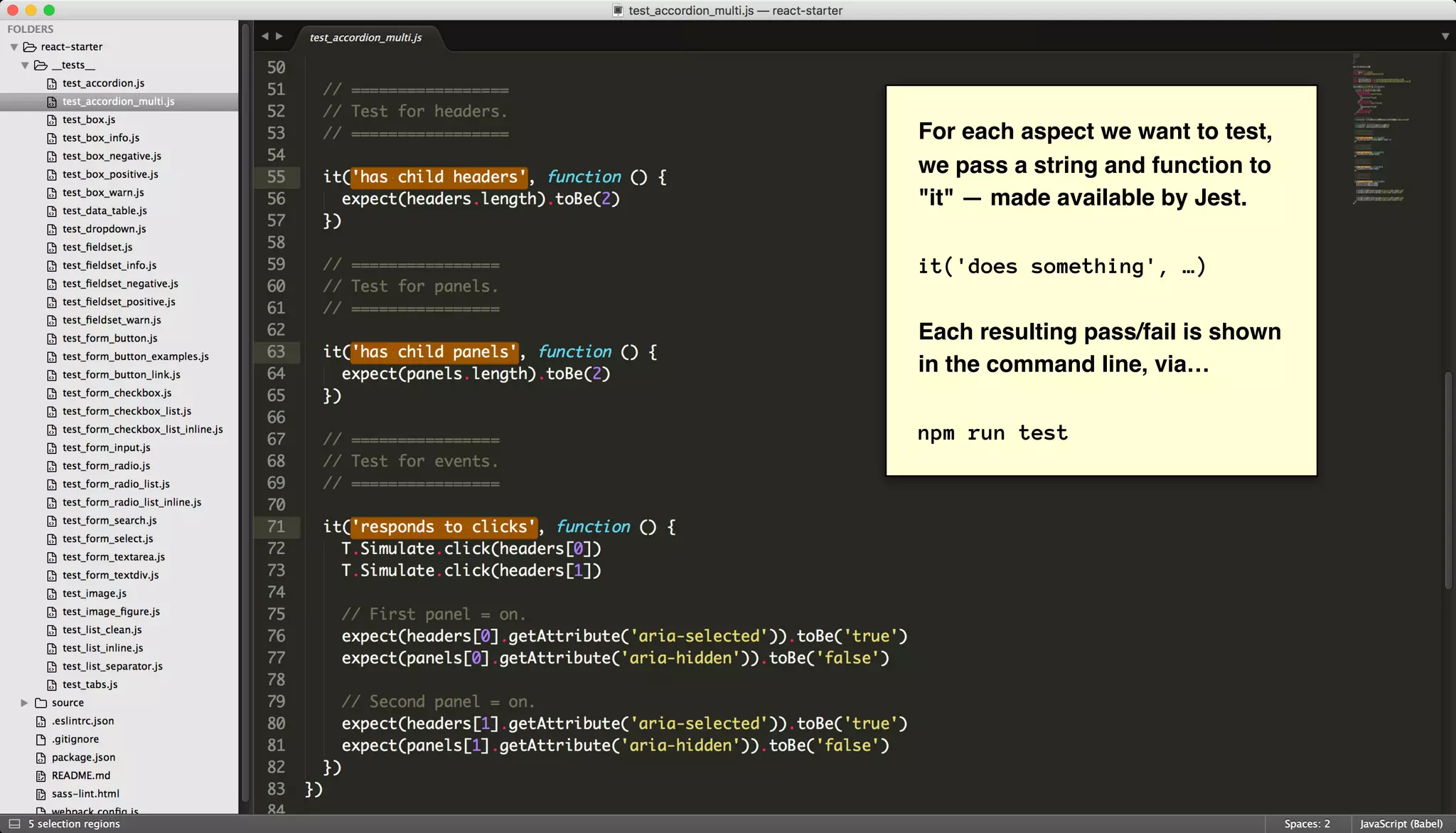The height and width of the screenshot is (833, 1456).
Task: Click file icon next to test_image.js
Action: [x=51, y=594]
